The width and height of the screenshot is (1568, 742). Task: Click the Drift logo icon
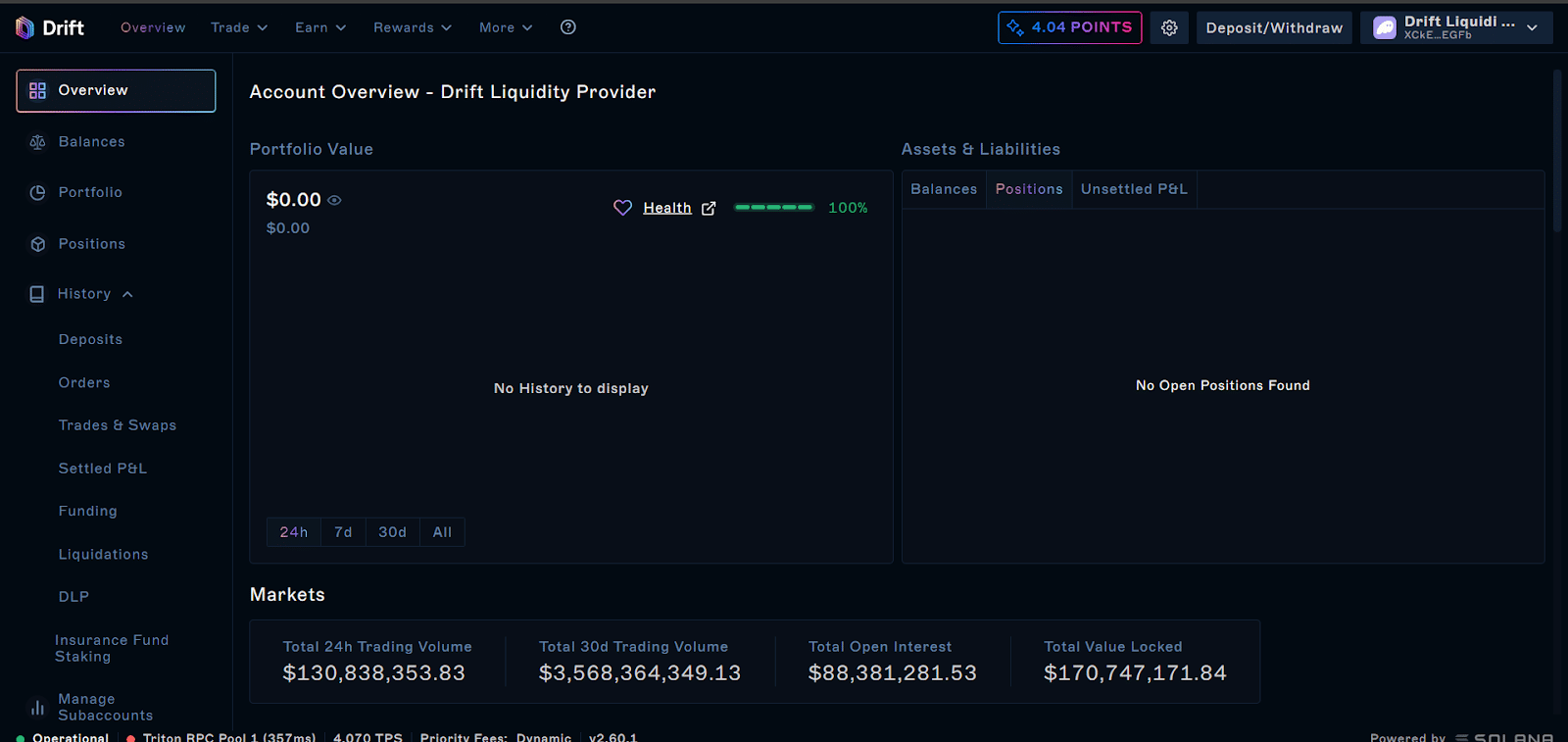tap(24, 27)
